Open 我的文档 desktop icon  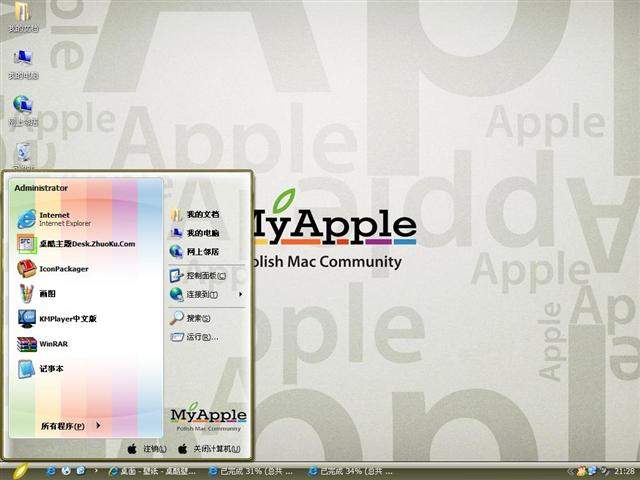tap(23, 16)
